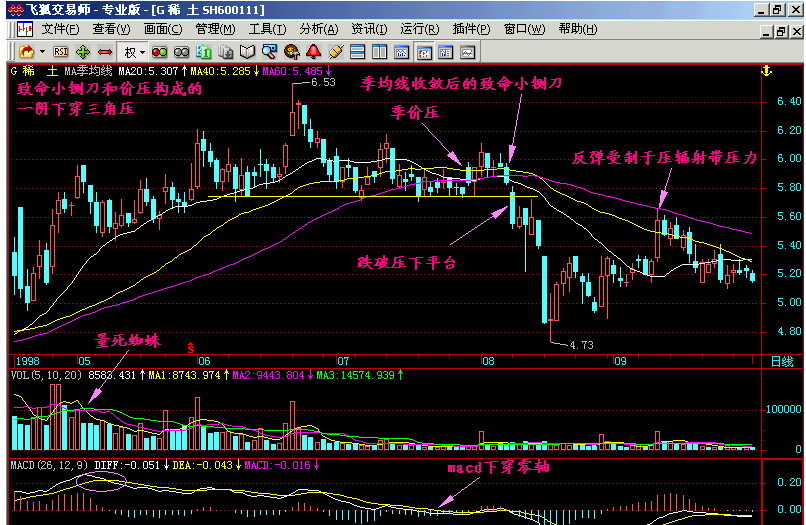Viewport: 806px width, 525px height.
Task: Select horizontal split layout icon
Action: [x=357, y=52]
